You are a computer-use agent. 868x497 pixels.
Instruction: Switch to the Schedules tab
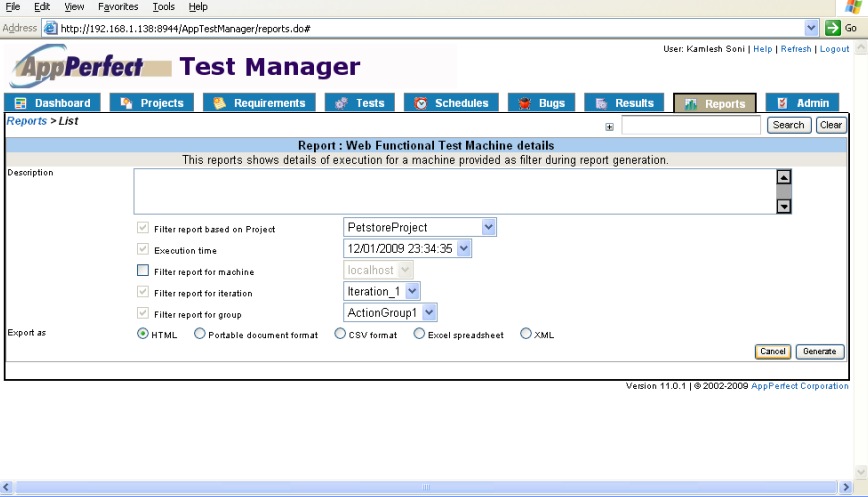[451, 103]
